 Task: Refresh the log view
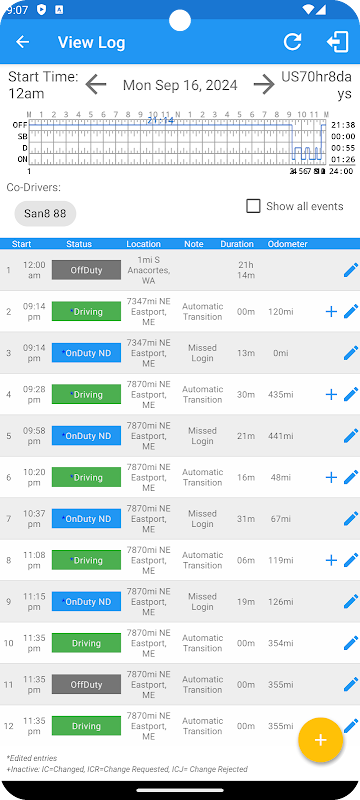[x=293, y=42]
